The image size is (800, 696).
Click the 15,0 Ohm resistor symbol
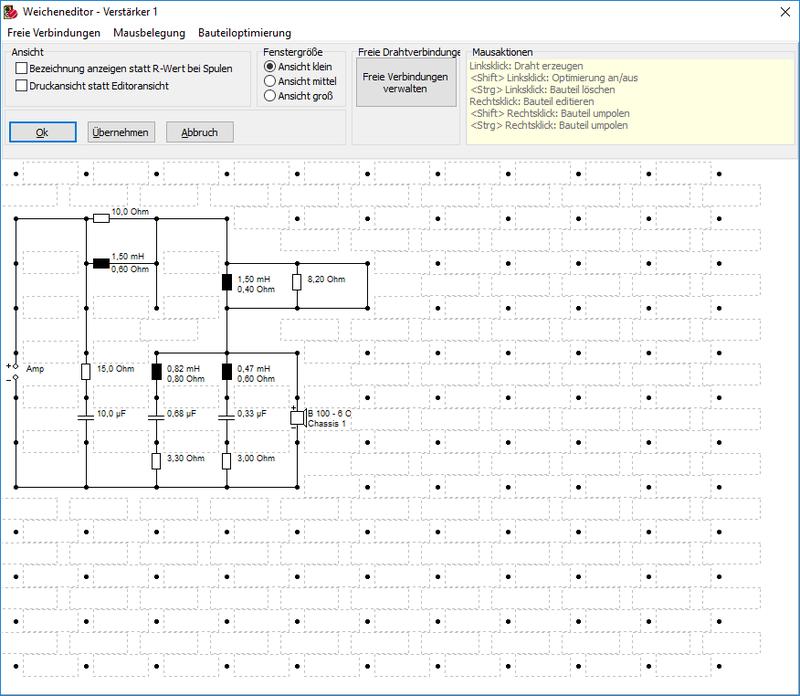pyautogui.click(x=86, y=372)
